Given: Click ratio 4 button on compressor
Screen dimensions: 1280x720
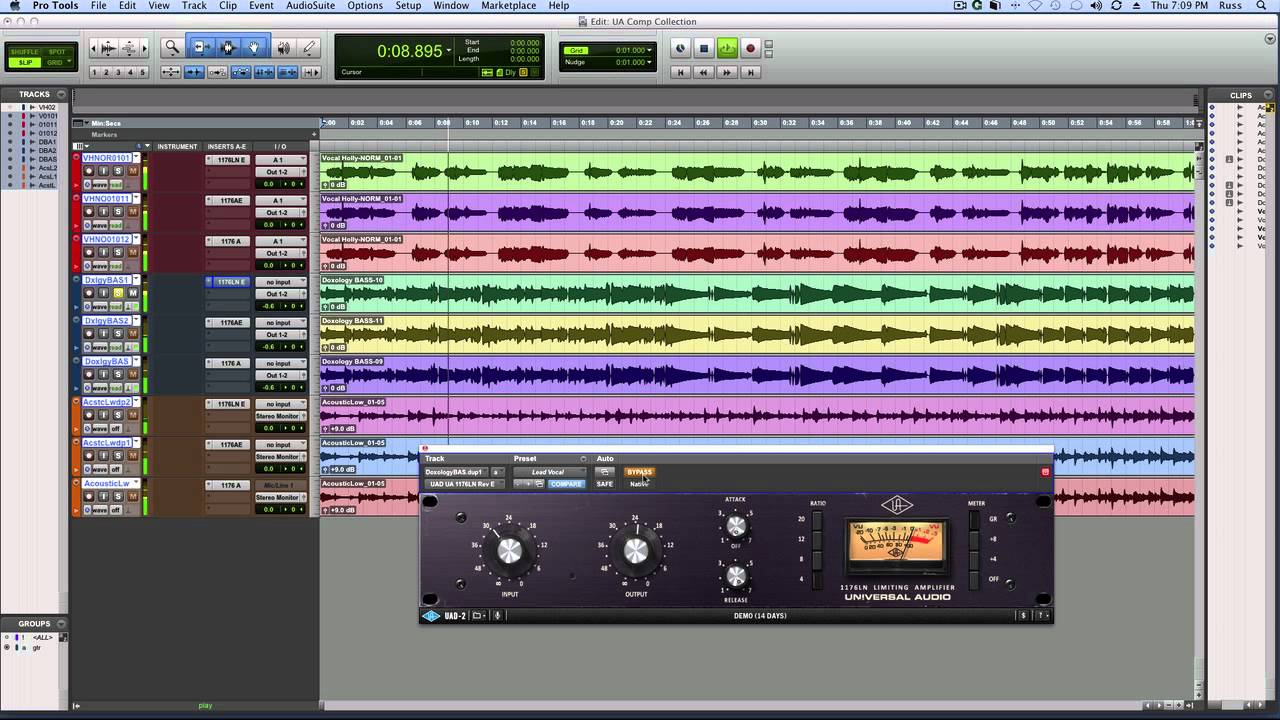Looking at the screenshot, I should point(817,579).
